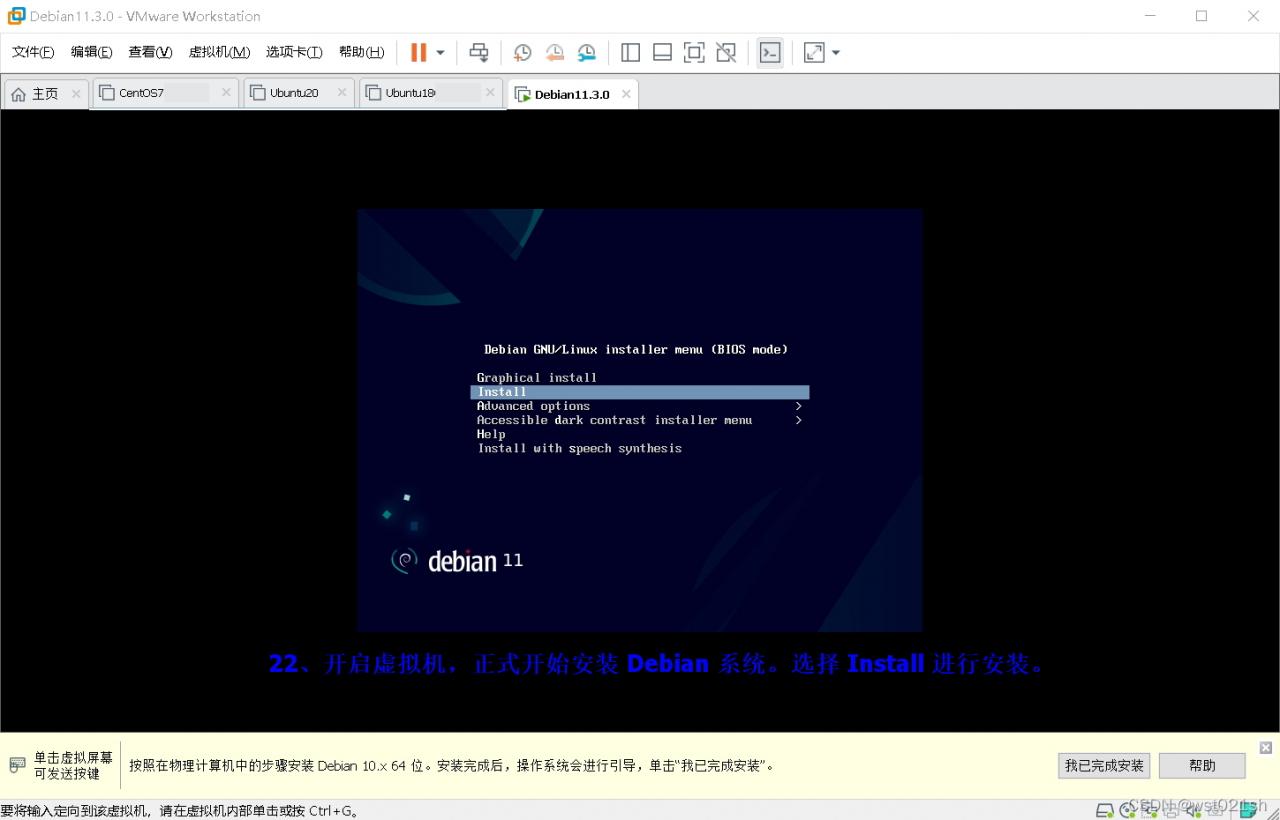Click the keyboard icon beside 单击虚拟屏幕
Screen dimensions: 1280x820
point(17,765)
